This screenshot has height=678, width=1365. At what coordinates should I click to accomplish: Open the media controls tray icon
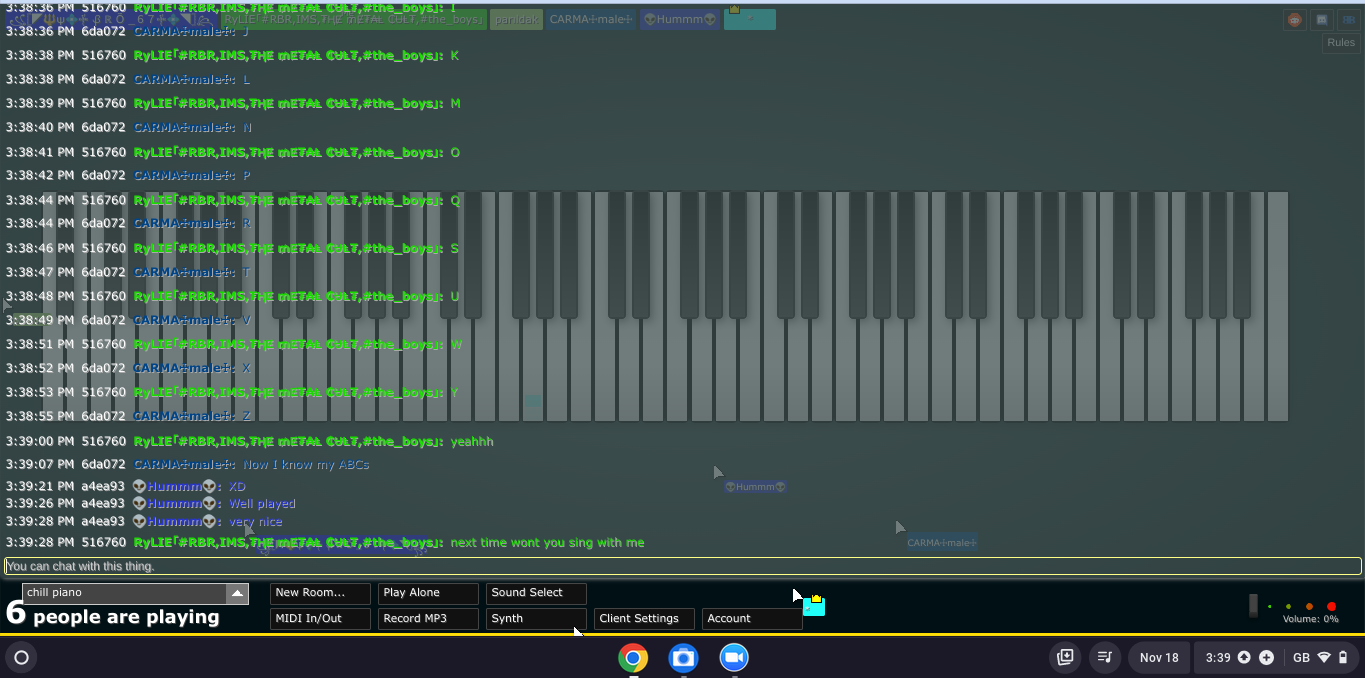1105,657
